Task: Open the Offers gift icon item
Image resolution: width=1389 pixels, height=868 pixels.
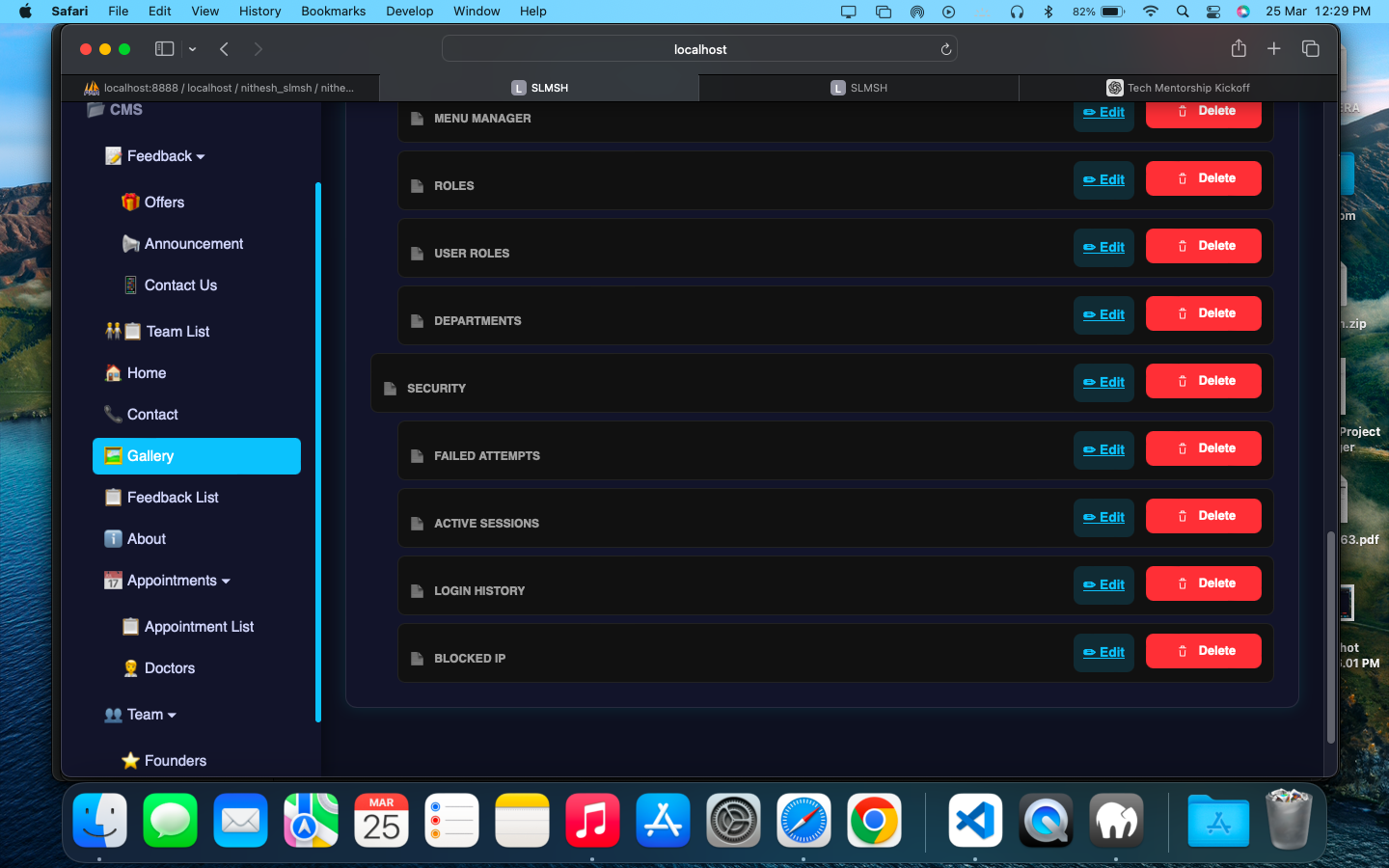Action: 130,202
